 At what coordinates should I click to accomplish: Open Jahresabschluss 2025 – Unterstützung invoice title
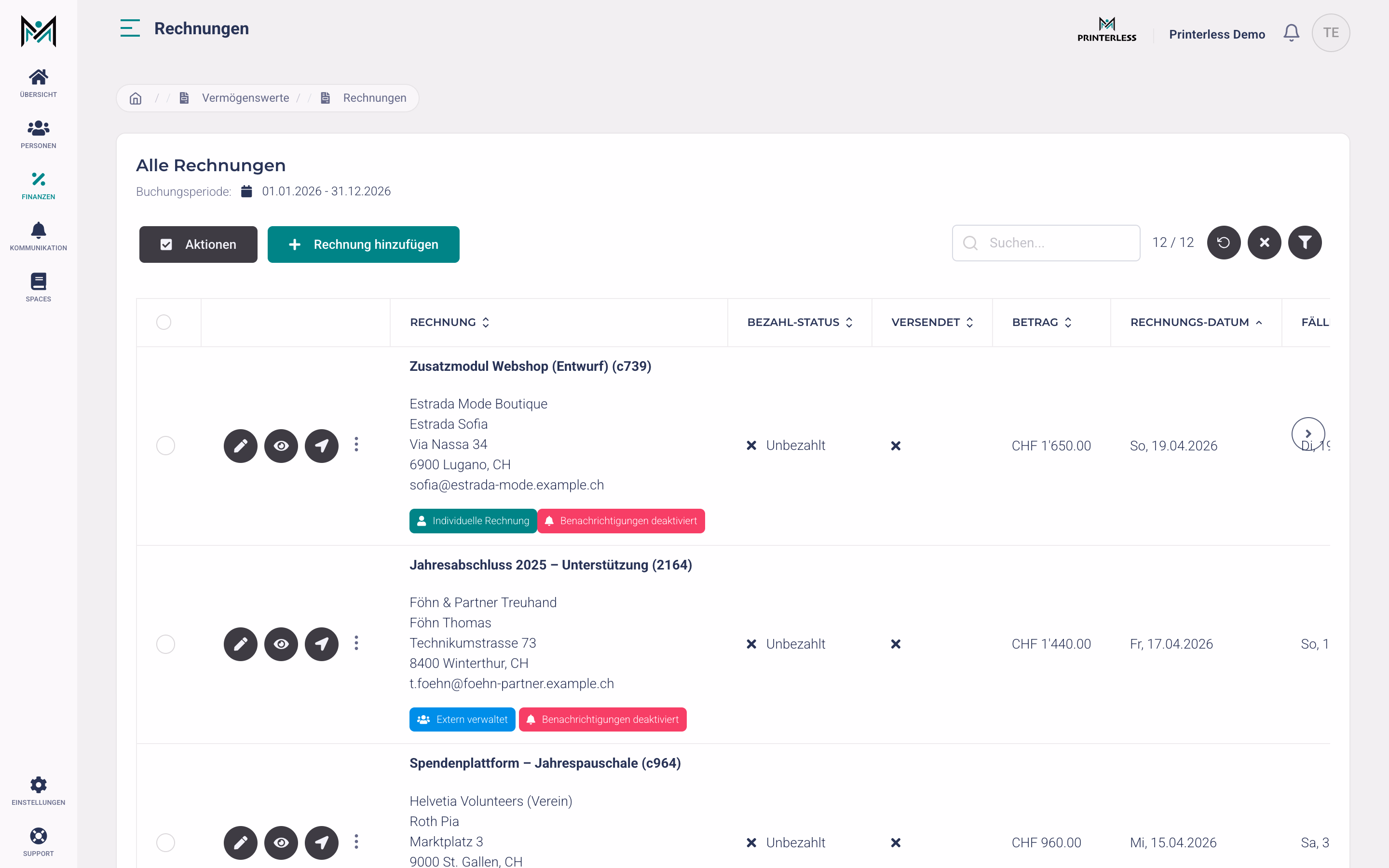click(x=550, y=565)
